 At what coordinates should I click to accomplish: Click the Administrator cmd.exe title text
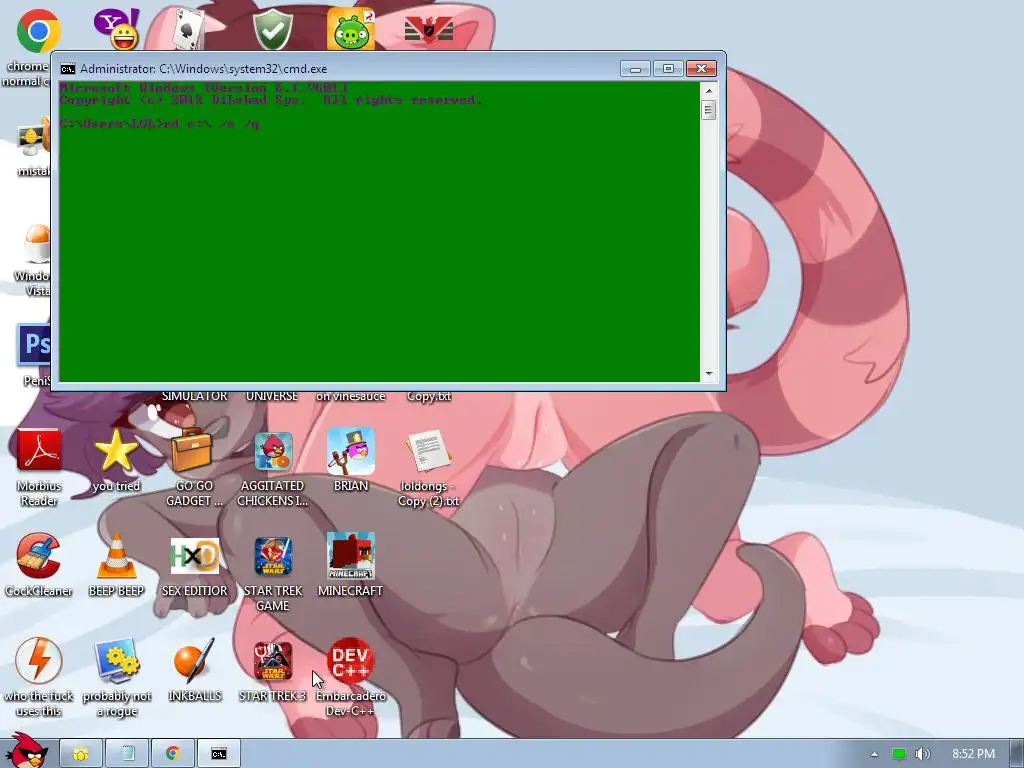204,69
